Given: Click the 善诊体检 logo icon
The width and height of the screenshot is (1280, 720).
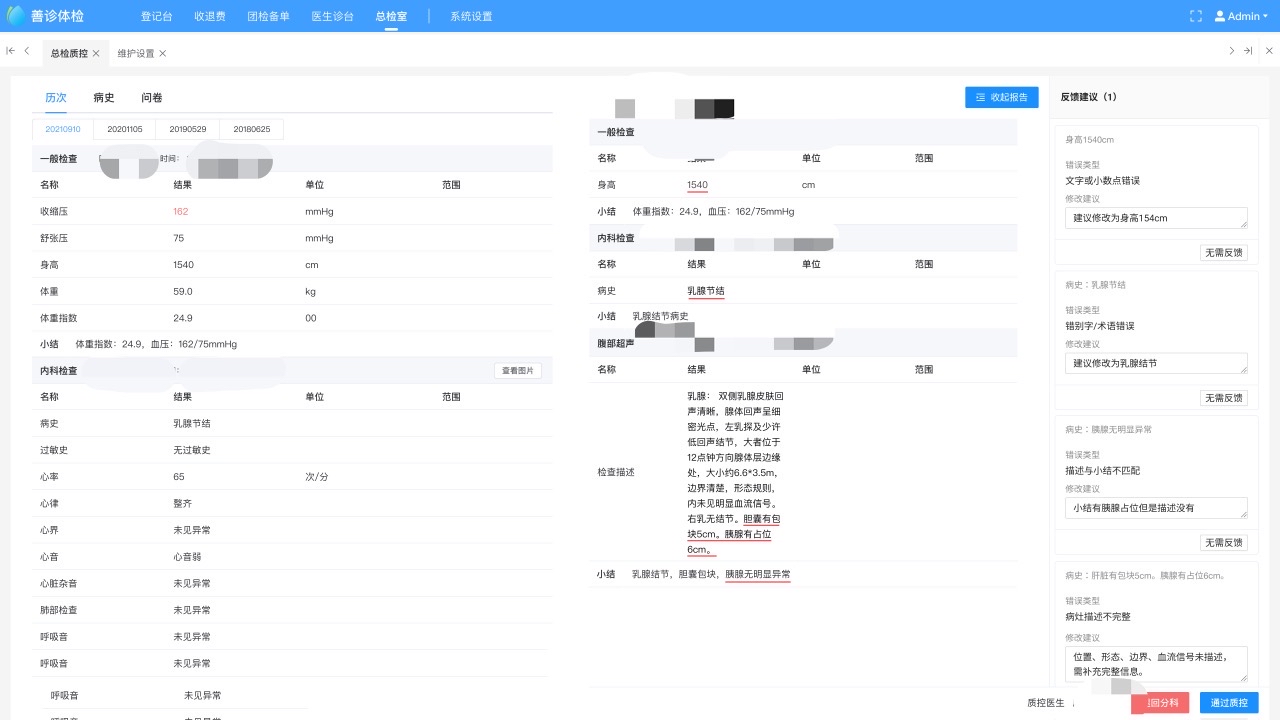Looking at the screenshot, I should tap(15, 16).
